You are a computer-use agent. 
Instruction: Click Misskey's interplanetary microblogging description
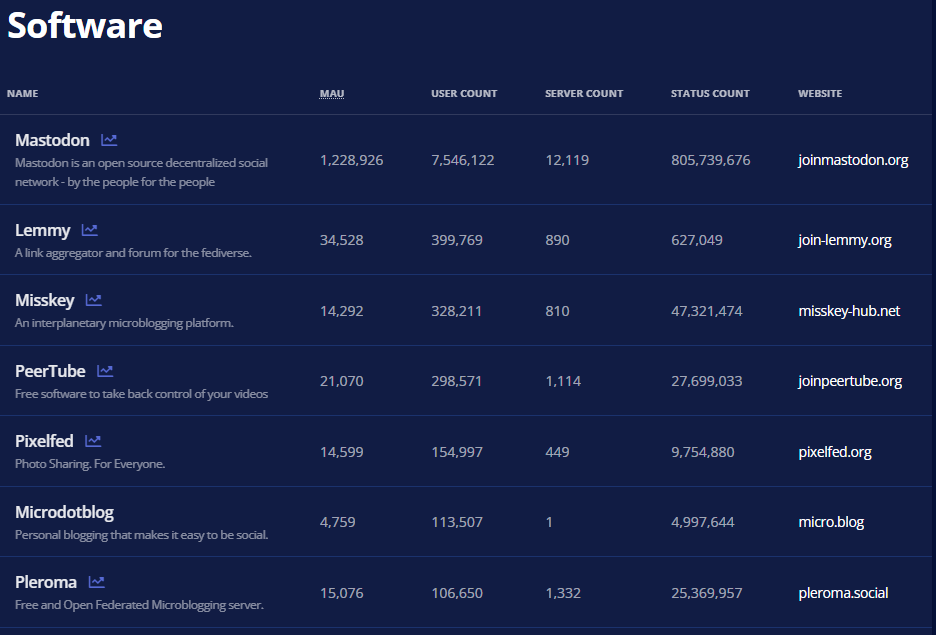point(124,323)
